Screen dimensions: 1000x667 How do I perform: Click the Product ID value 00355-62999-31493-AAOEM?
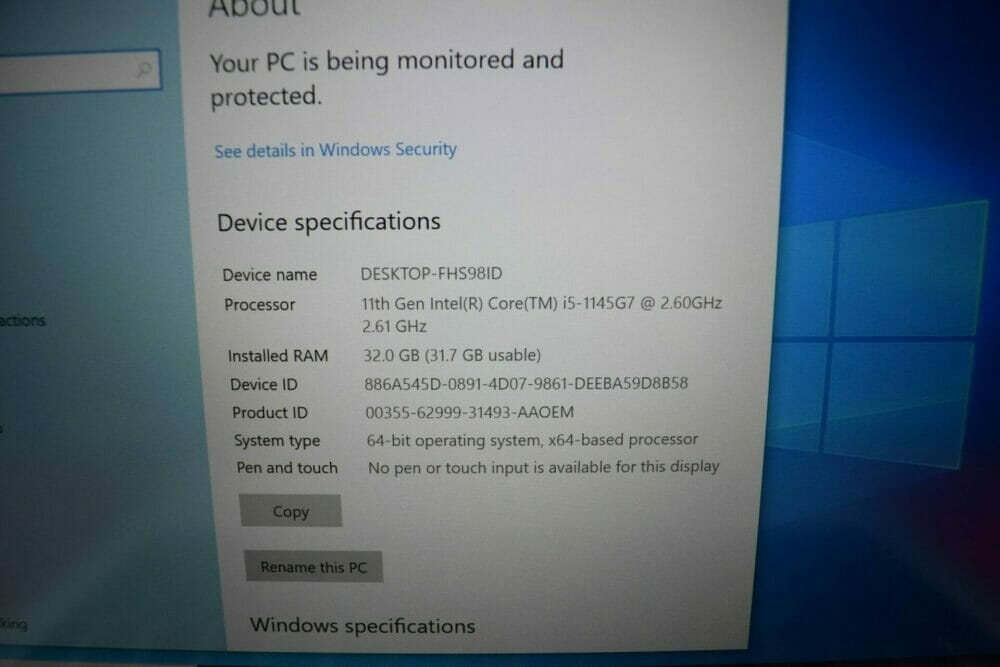pyautogui.click(x=469, y=413)
